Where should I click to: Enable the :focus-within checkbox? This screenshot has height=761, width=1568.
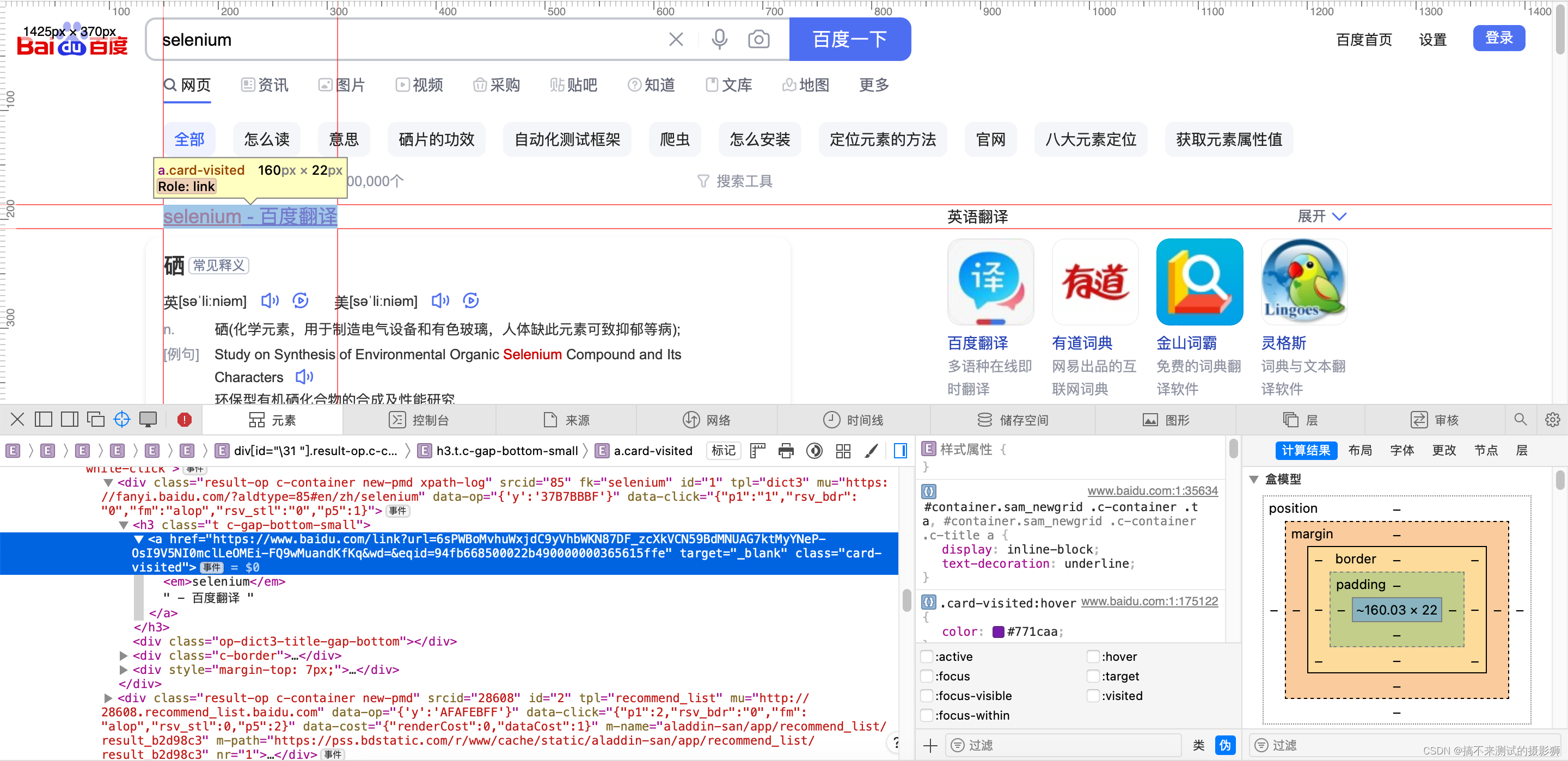point(928,715)
